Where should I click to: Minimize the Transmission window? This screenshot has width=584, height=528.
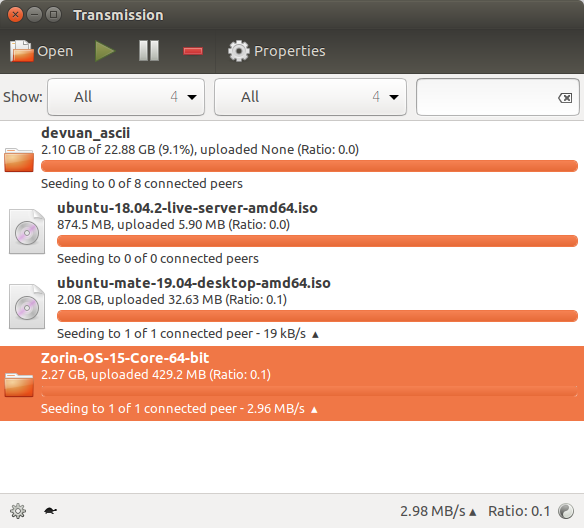(35, 15)
